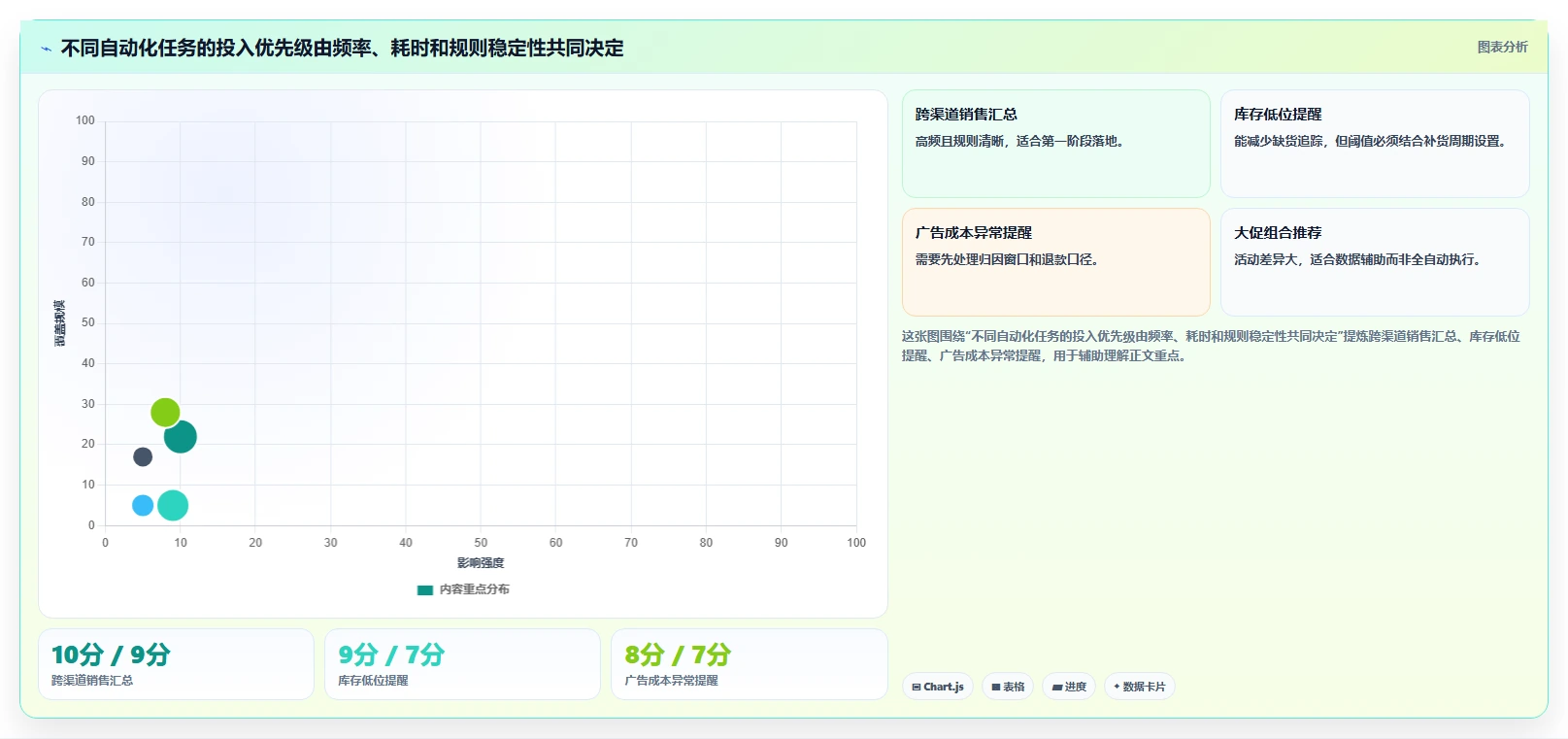Screen dimensions: 1568x739
Task: Click description 高频且规则清晰，适合第一阶段落地
Action: (x=1021, y=141)
